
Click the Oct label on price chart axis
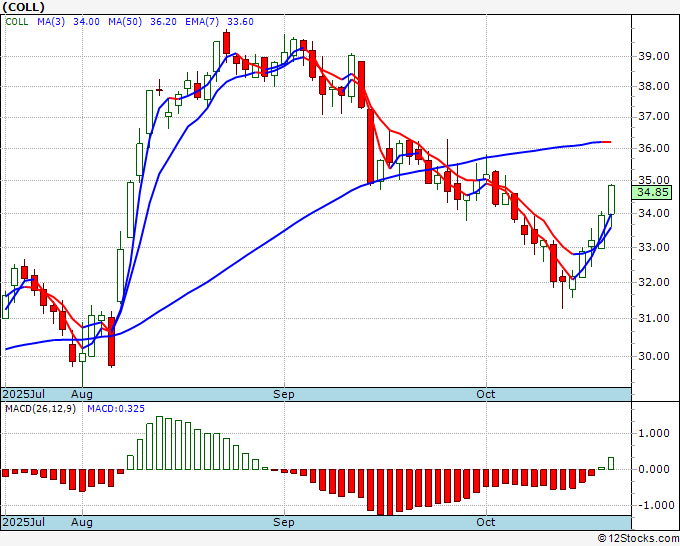coord(485,394)
